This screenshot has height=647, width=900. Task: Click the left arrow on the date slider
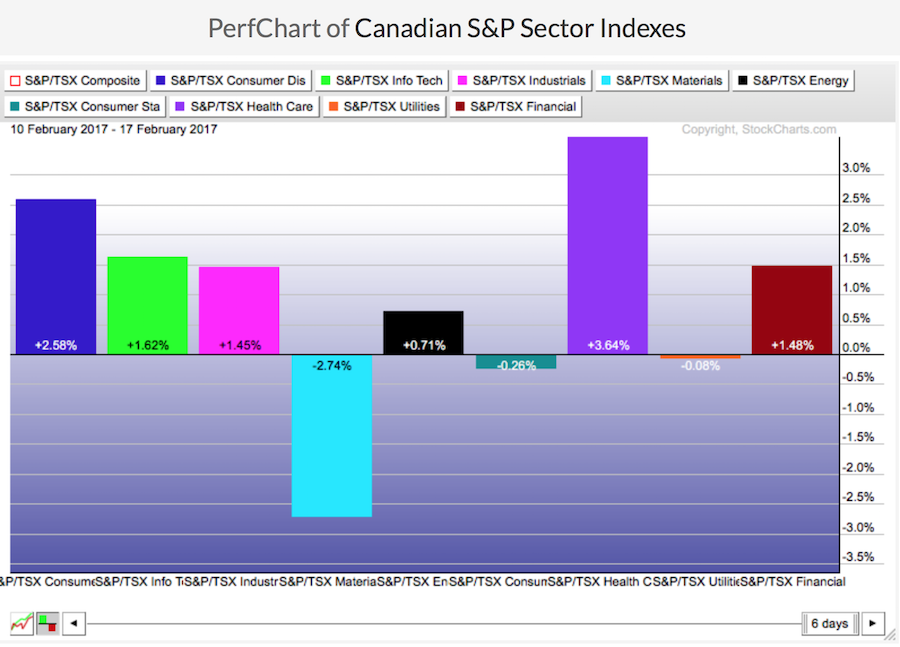point(73,623)
